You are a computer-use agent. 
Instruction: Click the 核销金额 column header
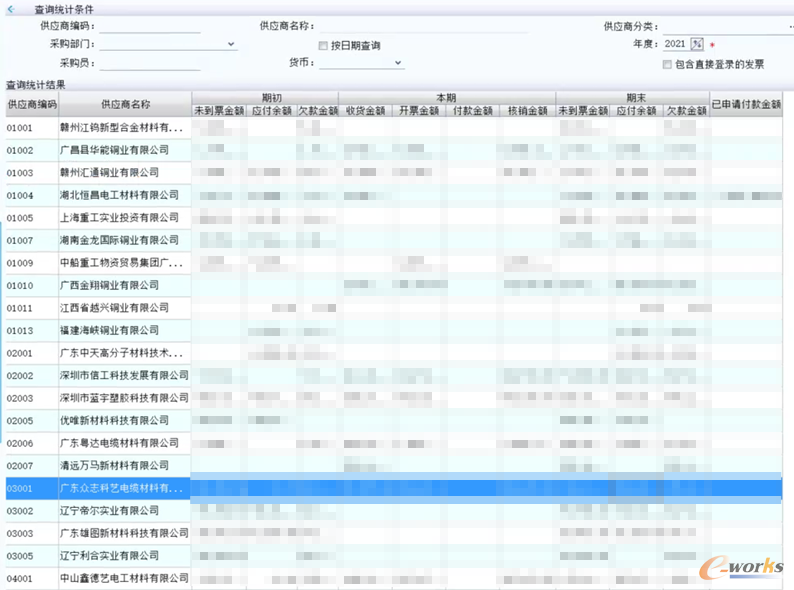click(528, 110)
